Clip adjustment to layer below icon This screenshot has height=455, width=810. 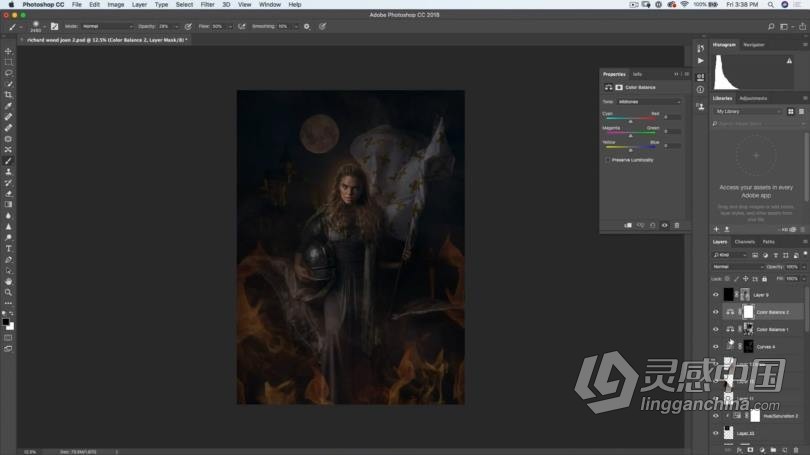(x=628, y=225)
